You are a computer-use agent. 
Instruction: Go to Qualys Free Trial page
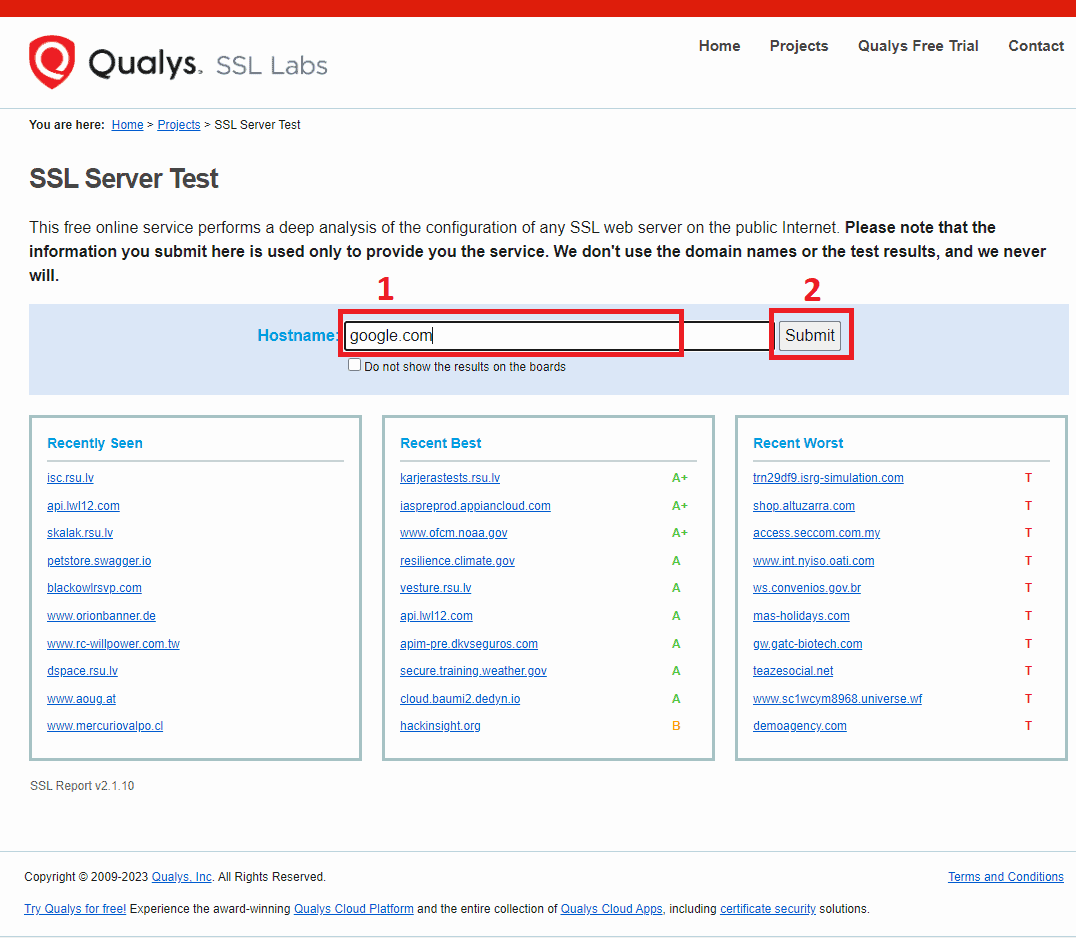(917, 46)
